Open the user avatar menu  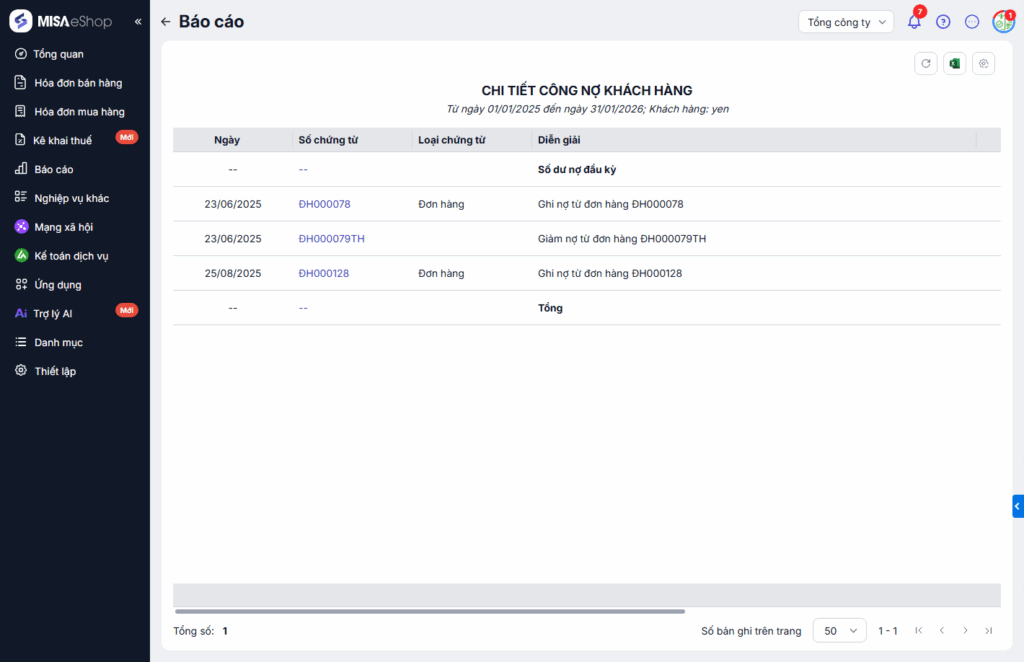[1002, 22]
